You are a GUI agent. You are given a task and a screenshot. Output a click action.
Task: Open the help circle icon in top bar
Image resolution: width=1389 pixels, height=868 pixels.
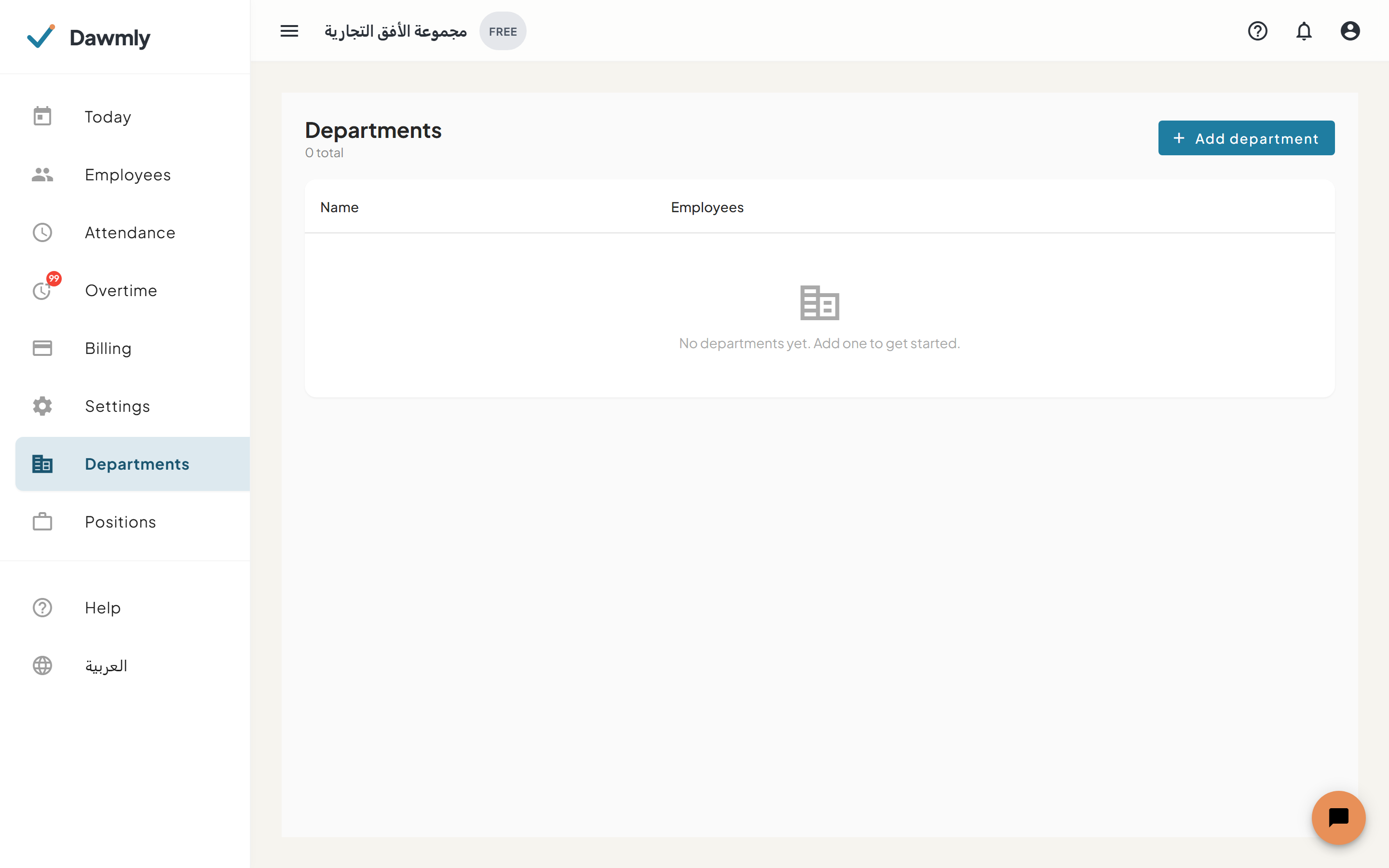pyautogui.click(x=1257, y=31)
